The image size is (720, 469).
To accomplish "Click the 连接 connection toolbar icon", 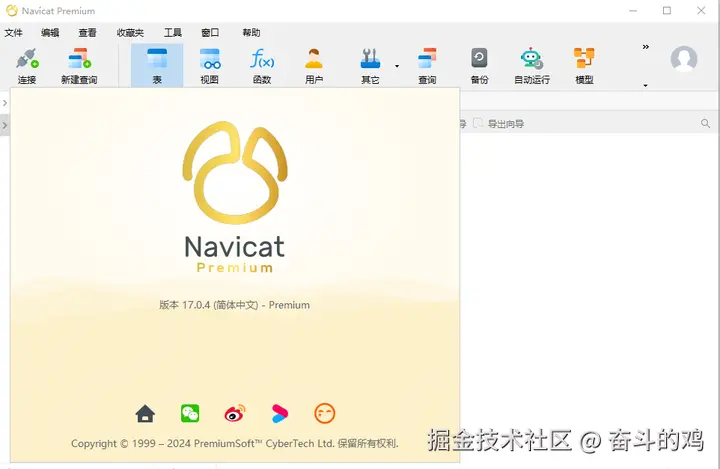I will 27,66.
